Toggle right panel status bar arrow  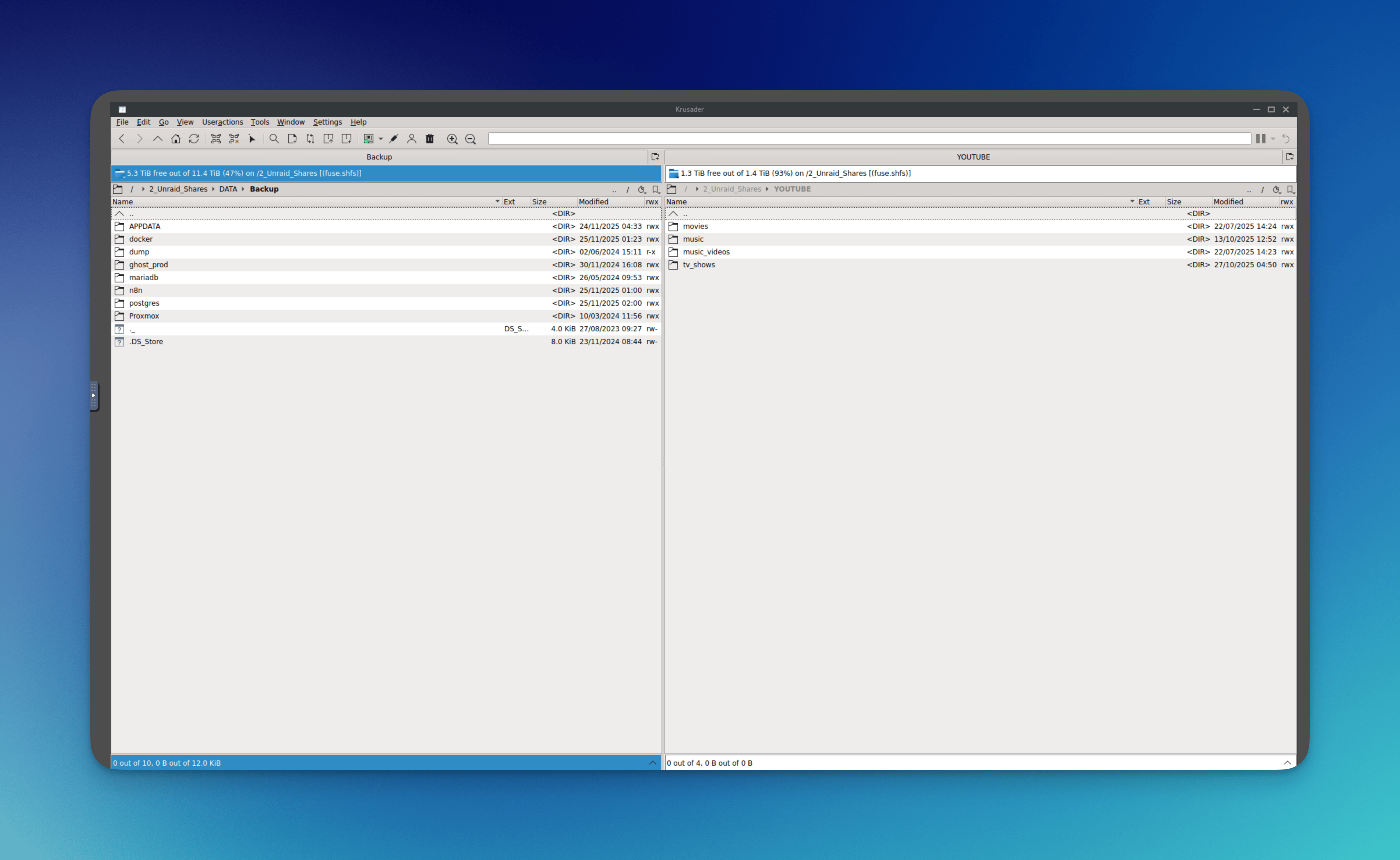[1287, 763]
